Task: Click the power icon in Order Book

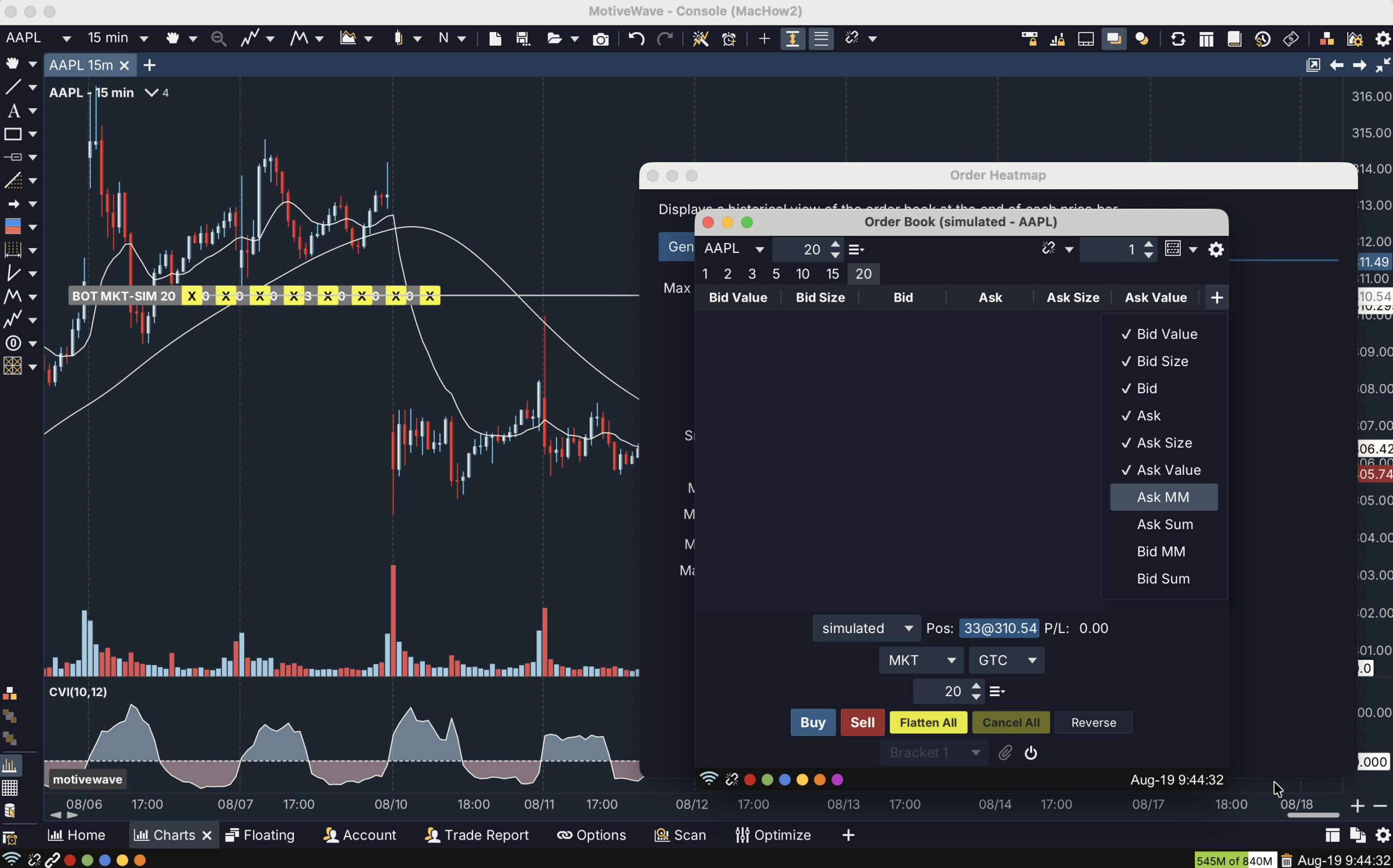Action: (x=1031, y=753)
